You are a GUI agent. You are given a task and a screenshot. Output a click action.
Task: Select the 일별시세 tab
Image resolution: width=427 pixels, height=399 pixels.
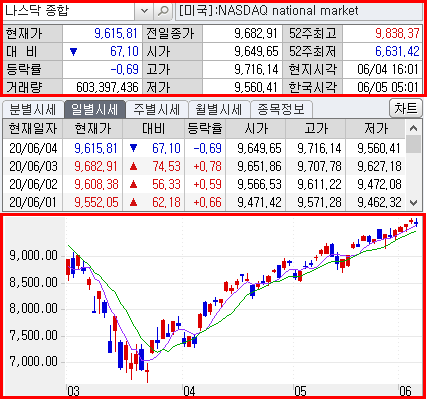pyautogui.click(x=95, y=109)
